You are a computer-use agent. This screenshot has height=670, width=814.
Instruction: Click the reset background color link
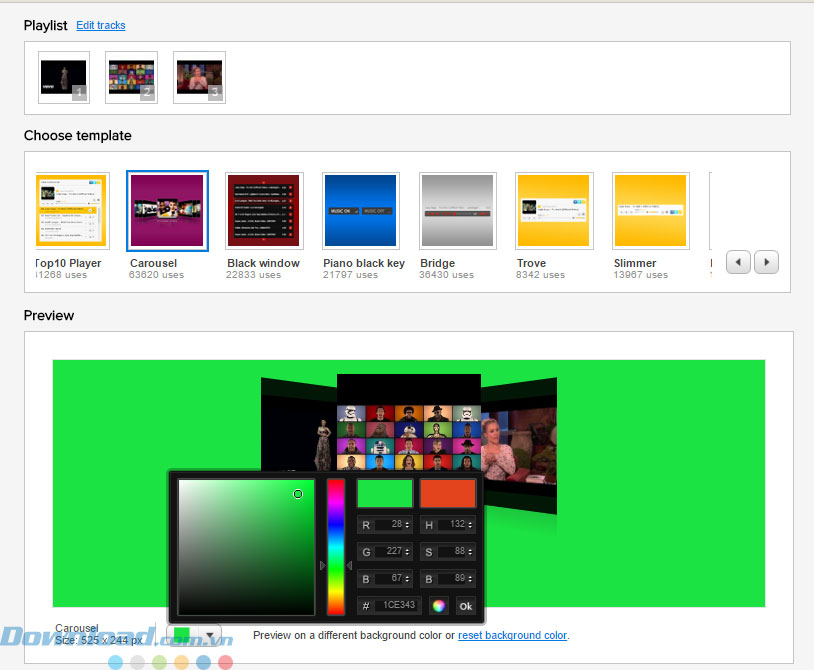click(x=512, y=635)
